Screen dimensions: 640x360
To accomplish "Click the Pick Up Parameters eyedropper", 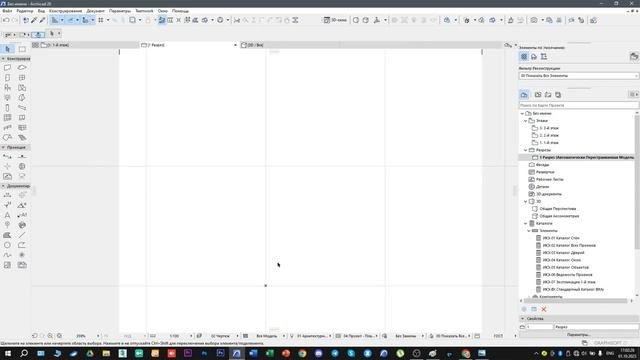I will (34, 20).
